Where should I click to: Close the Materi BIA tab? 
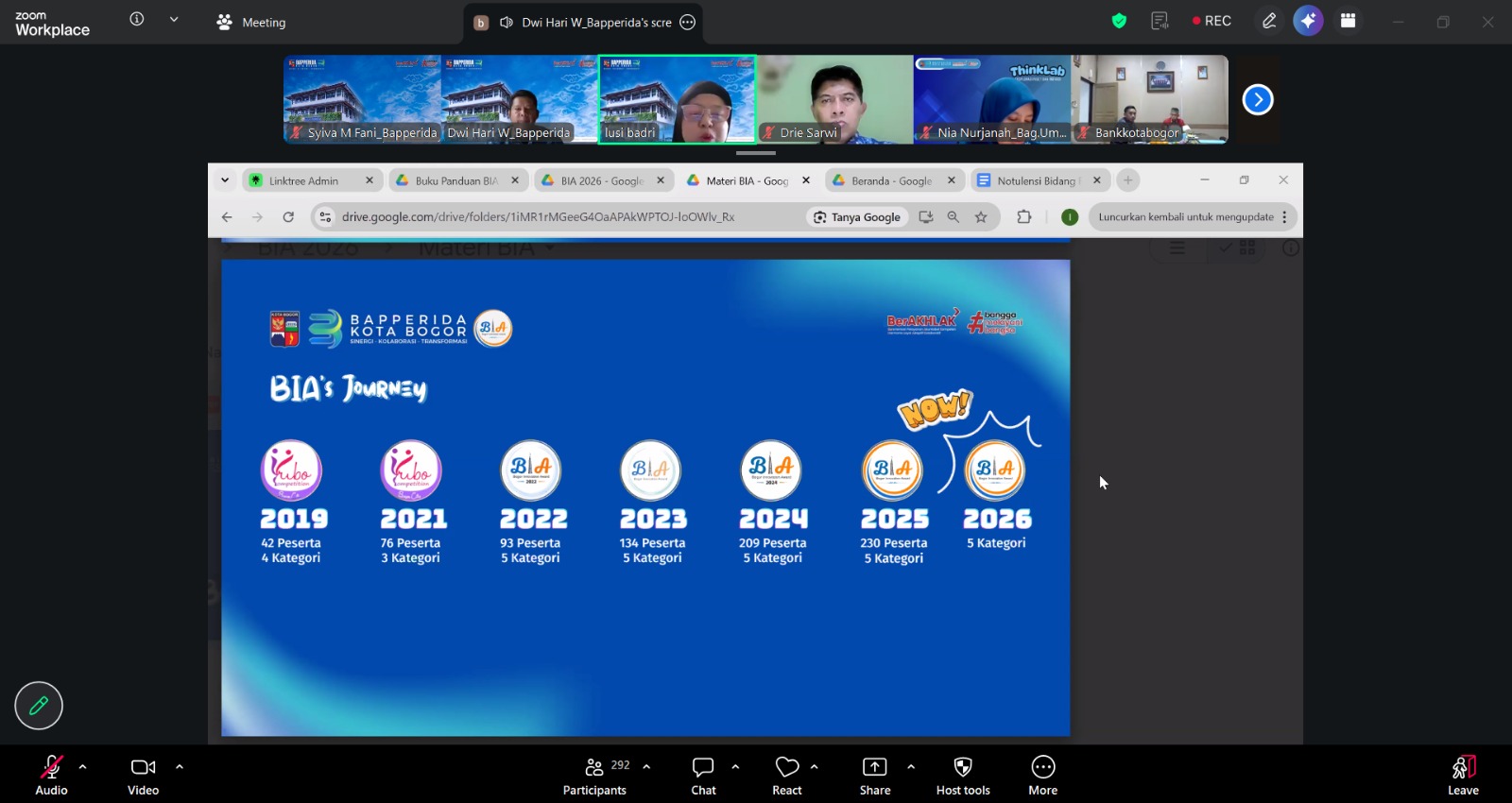pyautogui.click(x=806, y=180)
